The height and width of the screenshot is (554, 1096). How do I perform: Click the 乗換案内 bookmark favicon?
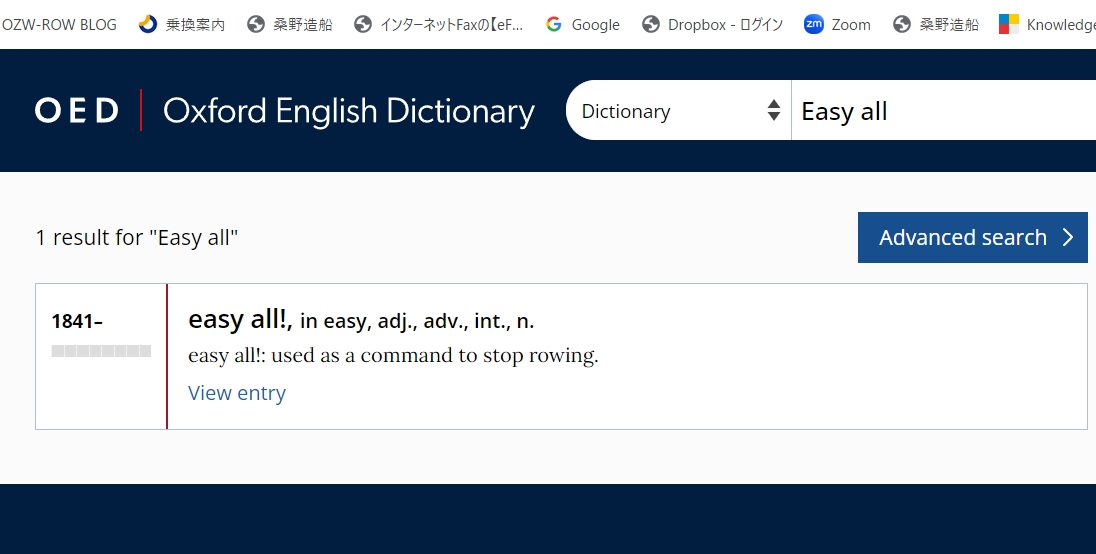[x=148, y=24]
